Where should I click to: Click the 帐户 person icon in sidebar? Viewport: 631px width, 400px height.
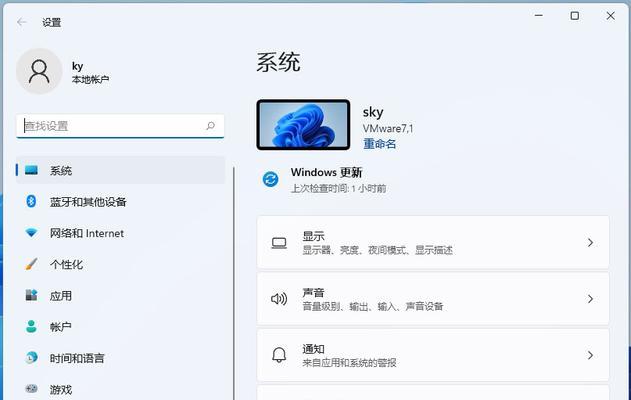(31, 326)
